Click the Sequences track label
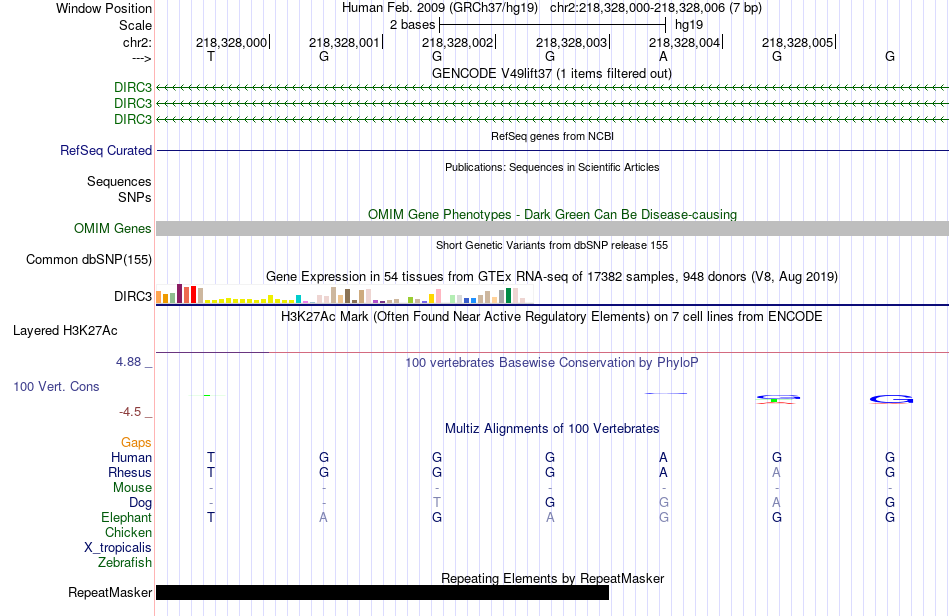The width and height of the screenshot is (950, 616). pyautogui.click(x=119, y=181)
